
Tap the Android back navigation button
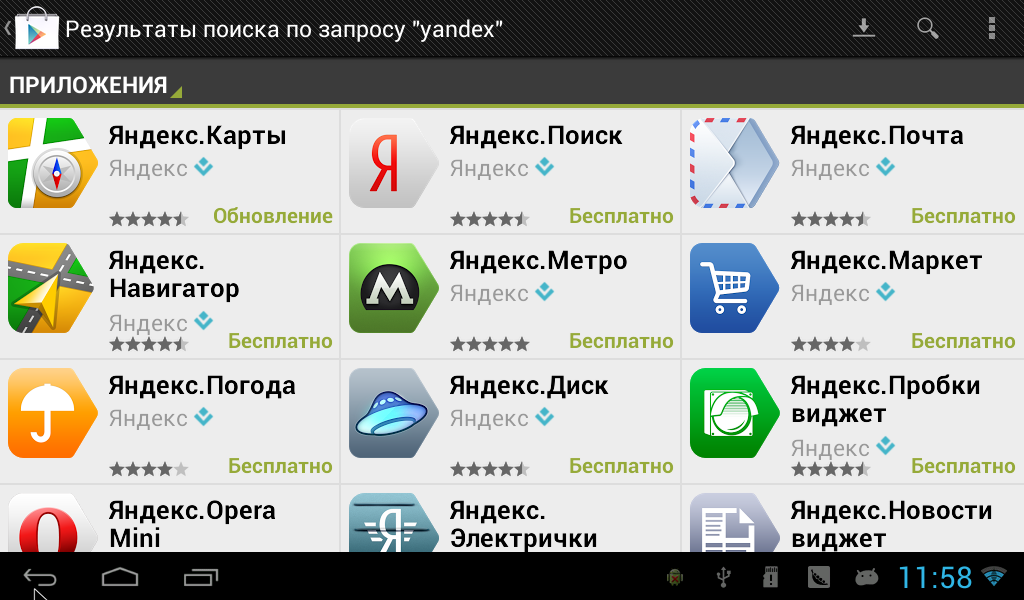coord(40,577)
